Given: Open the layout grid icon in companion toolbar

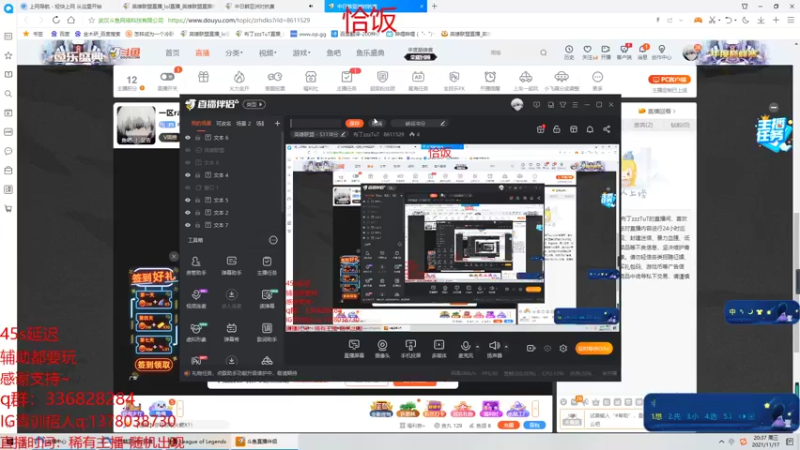Looking at the screenshot, I should coord(573,130).
